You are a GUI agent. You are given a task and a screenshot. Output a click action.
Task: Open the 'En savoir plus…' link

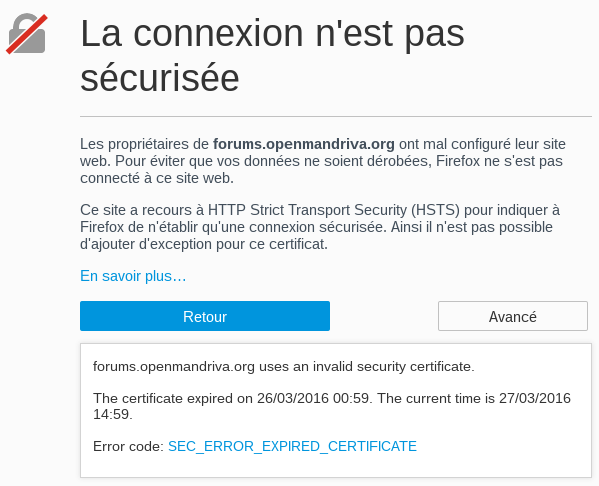click(133, 276)
